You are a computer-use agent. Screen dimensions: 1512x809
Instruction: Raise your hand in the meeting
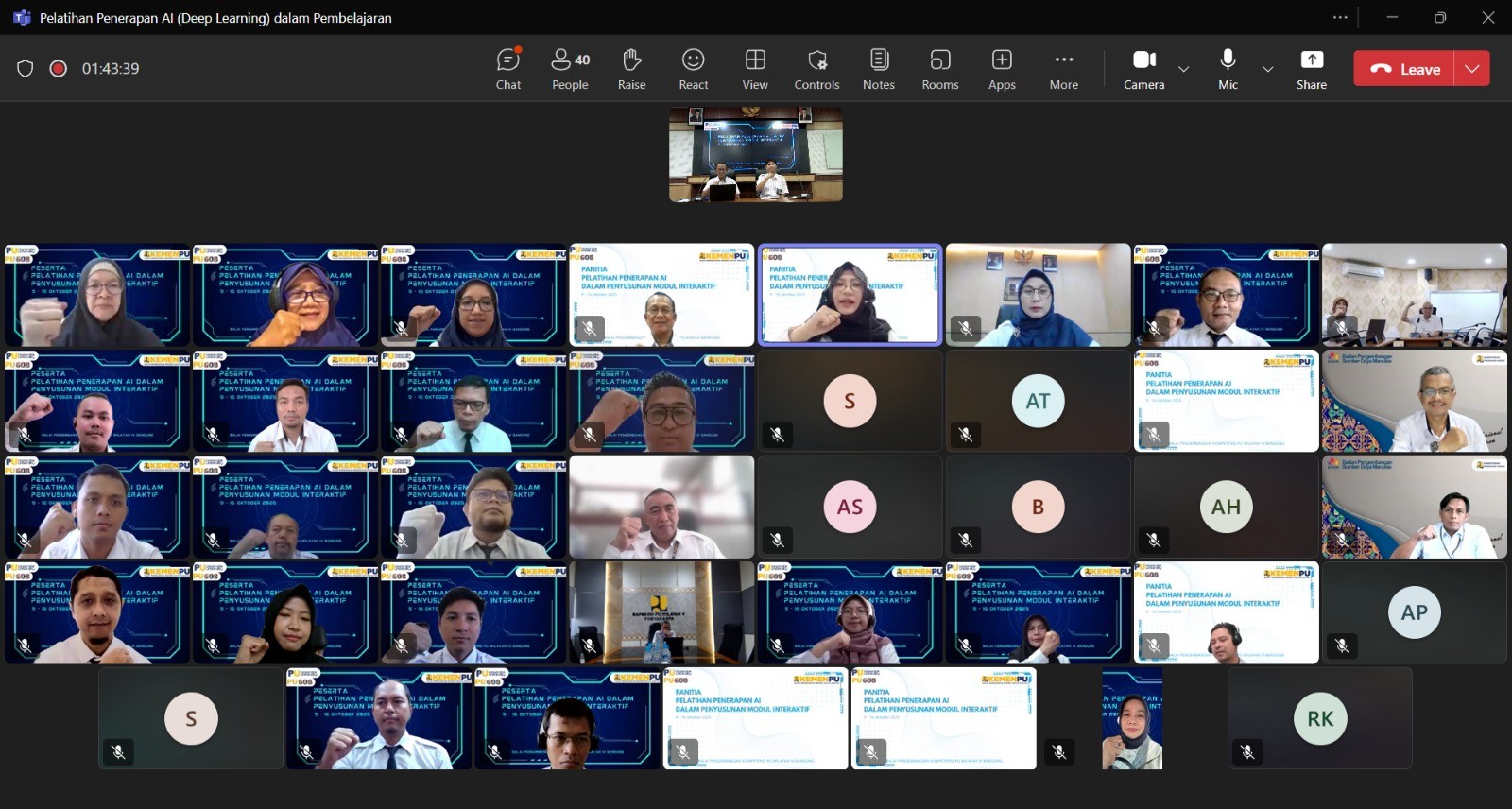pyautogui.click(x=631, y=69)
